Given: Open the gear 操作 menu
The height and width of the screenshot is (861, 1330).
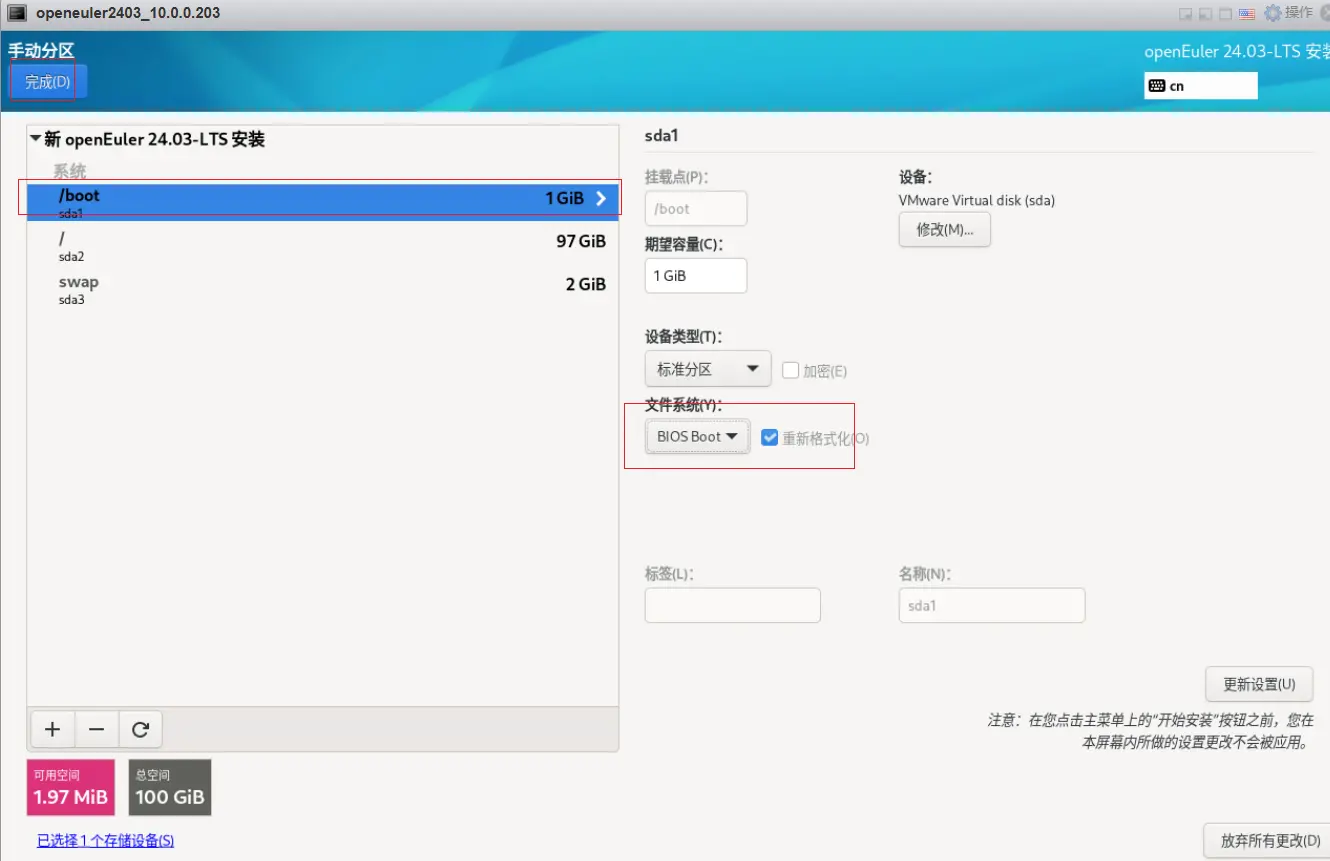Looking at the screenshot, I should click(1288, 13).
